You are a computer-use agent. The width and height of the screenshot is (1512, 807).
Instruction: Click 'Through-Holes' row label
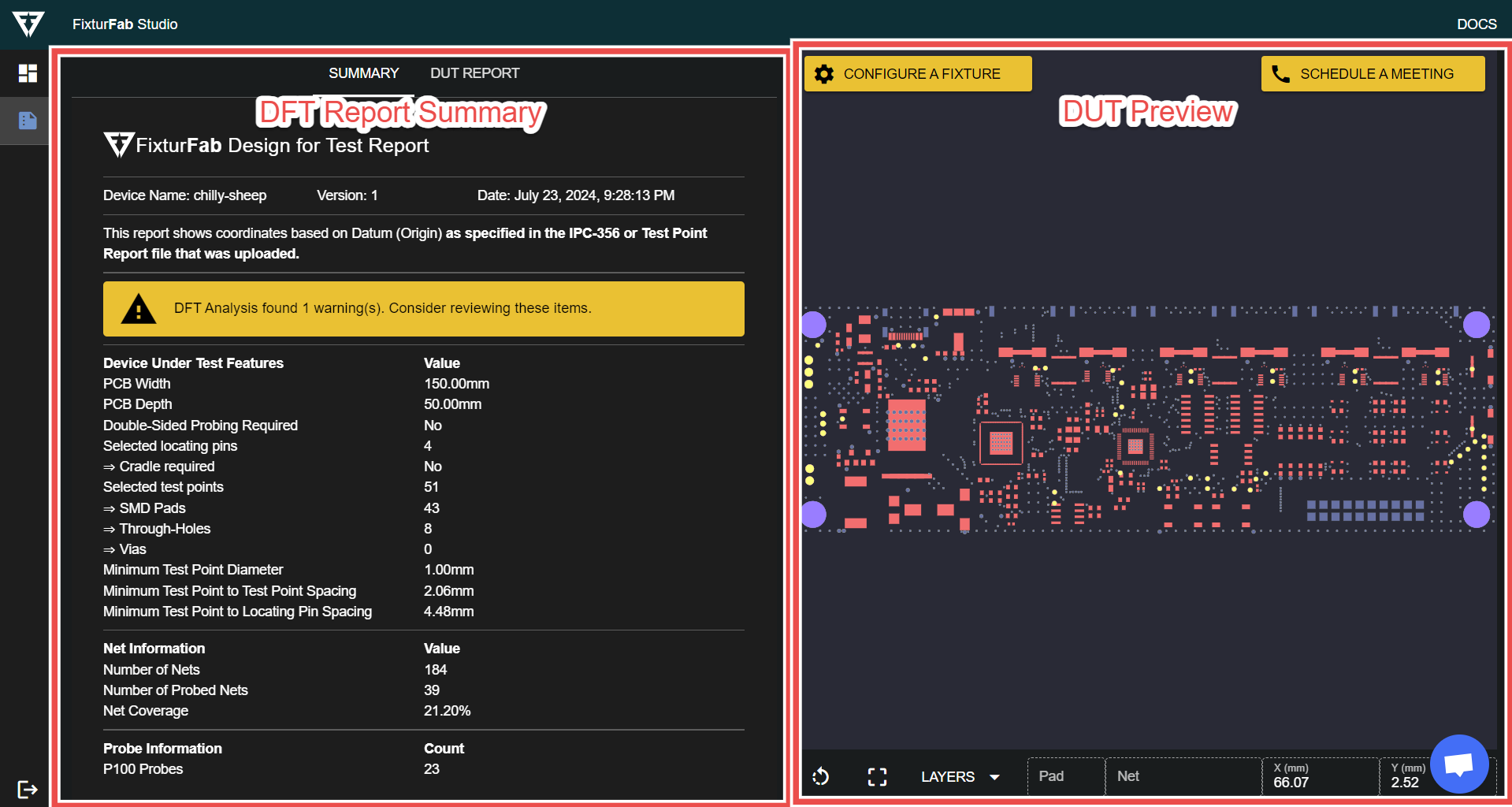[157, 529]
